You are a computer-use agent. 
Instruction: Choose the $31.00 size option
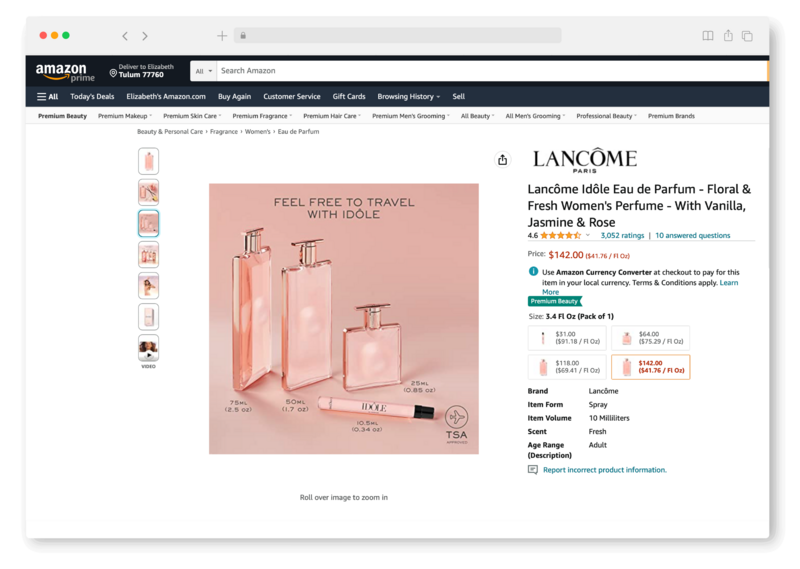tap(567, 338)
